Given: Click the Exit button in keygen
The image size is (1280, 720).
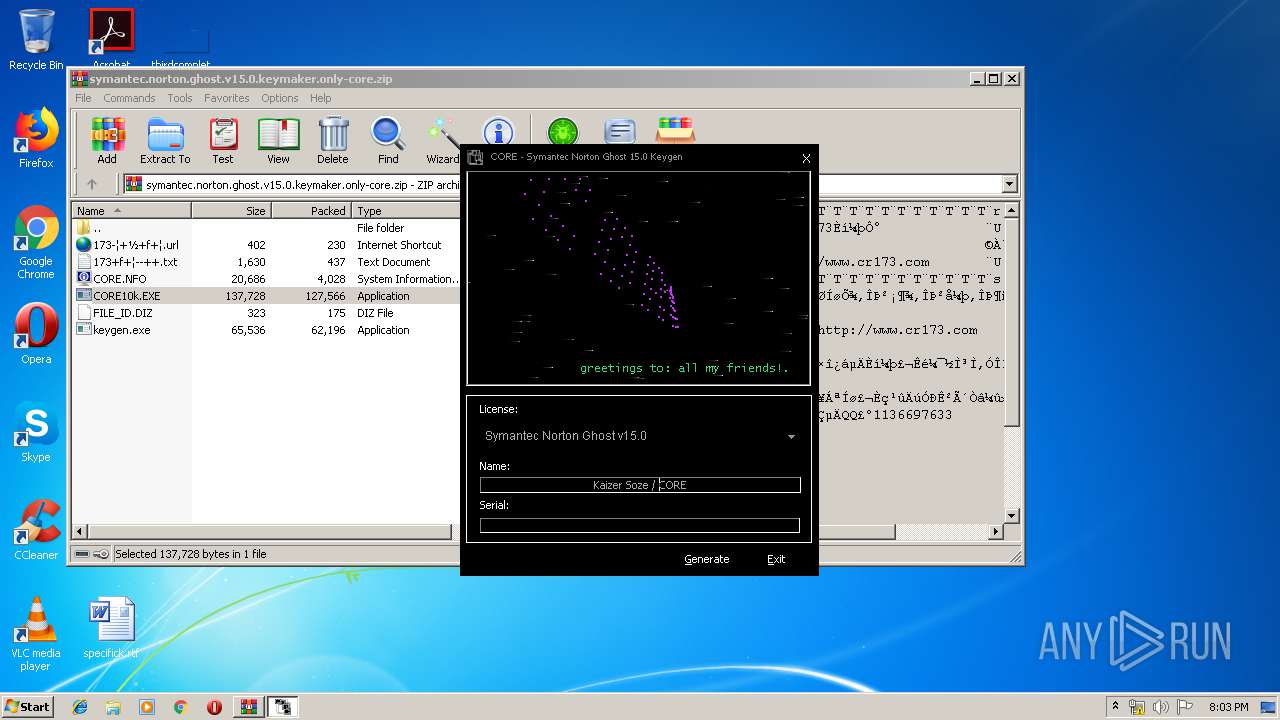Looking at the screenshot, I should [776, 559].
